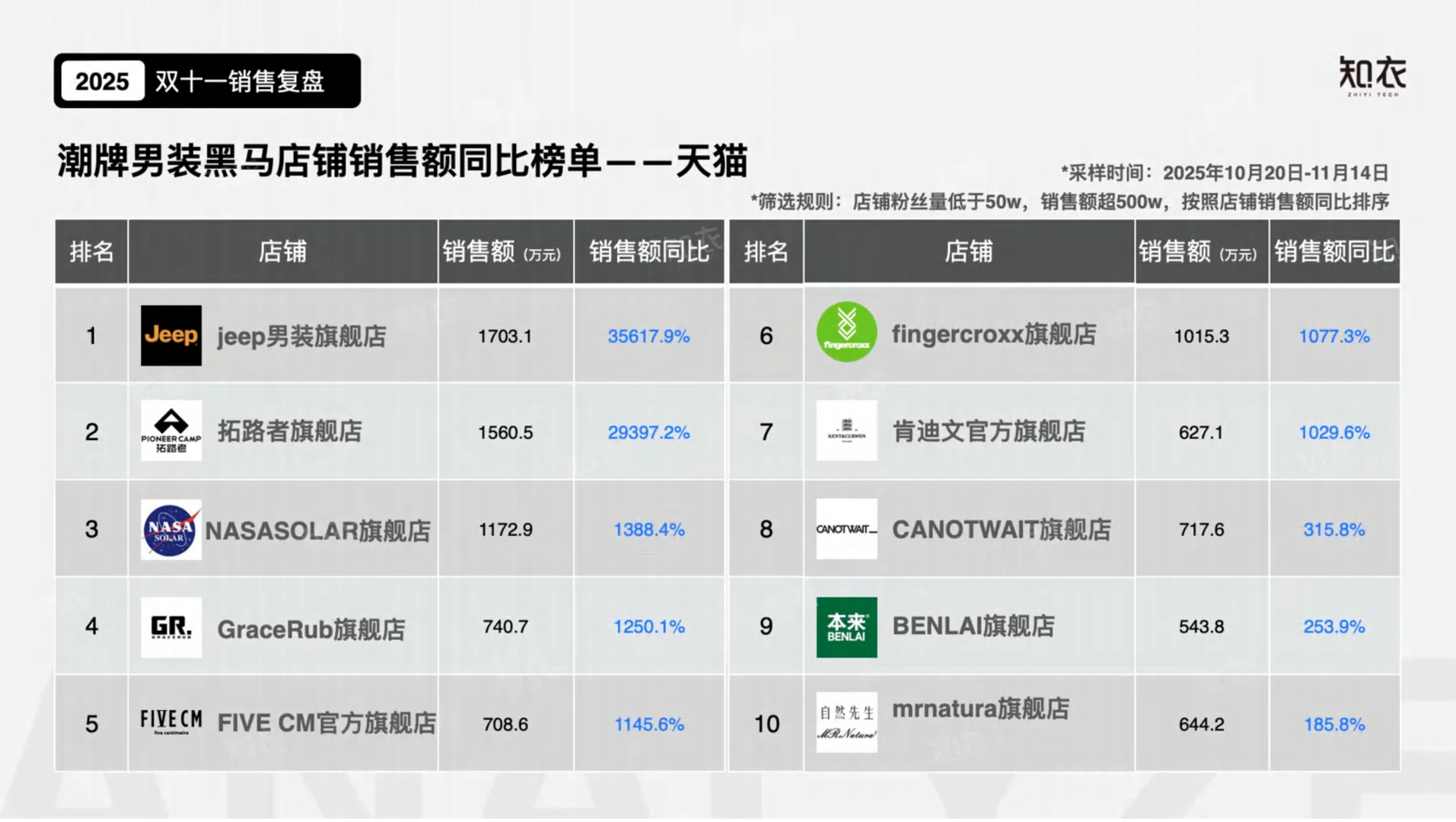This screenshot has height=822, width=1456.
Task: Click growth figure 315.8%
Action: (1334, 529)
